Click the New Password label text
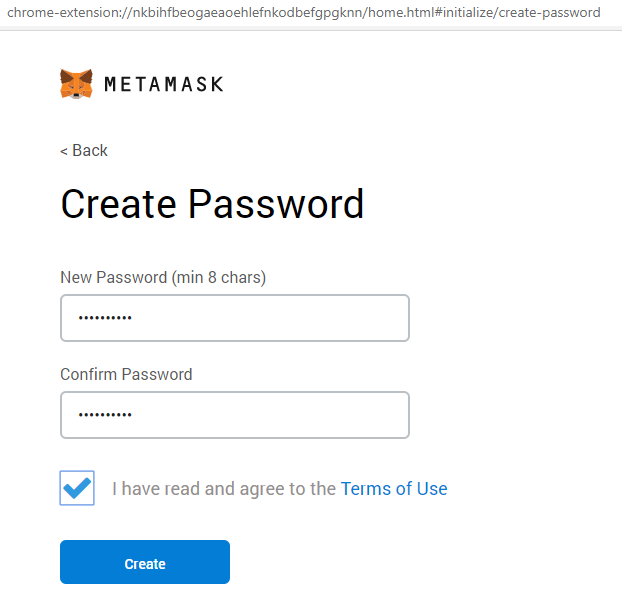This screenshot has height=616, width=622. coord(112,277)
